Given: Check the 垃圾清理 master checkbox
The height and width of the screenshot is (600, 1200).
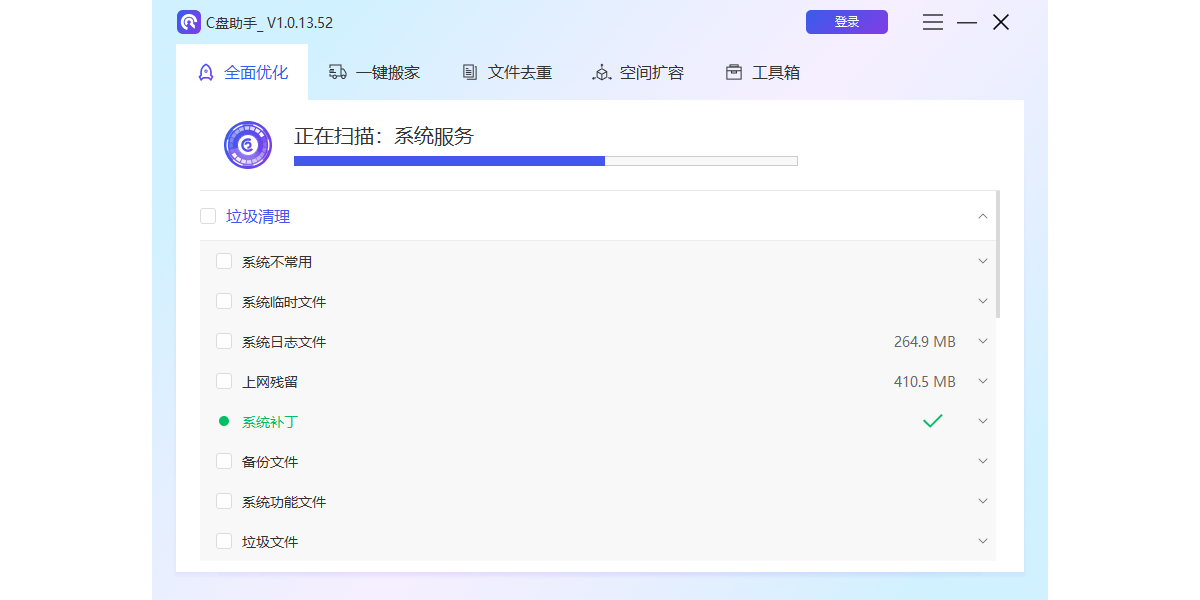Looking at the screenshot, I should click(x=208, y=215).
